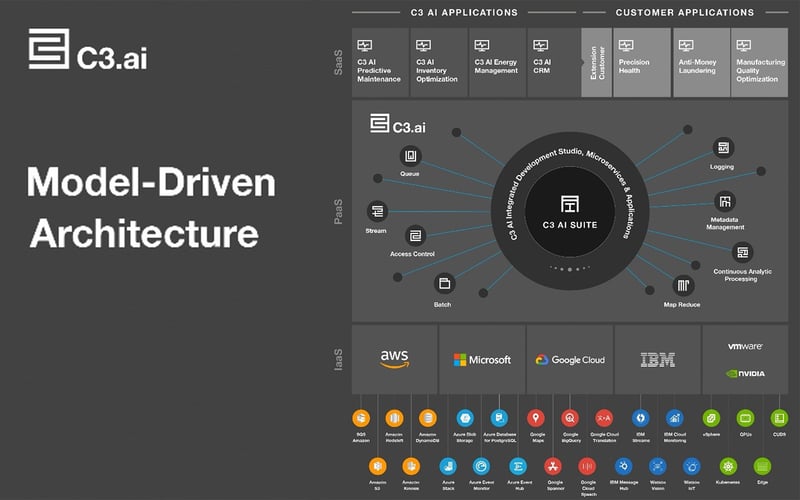Select the Continuous Analytic Processing icon
Image resolution: width=800 pixels, height=500 pixels.
pos(742,252)
